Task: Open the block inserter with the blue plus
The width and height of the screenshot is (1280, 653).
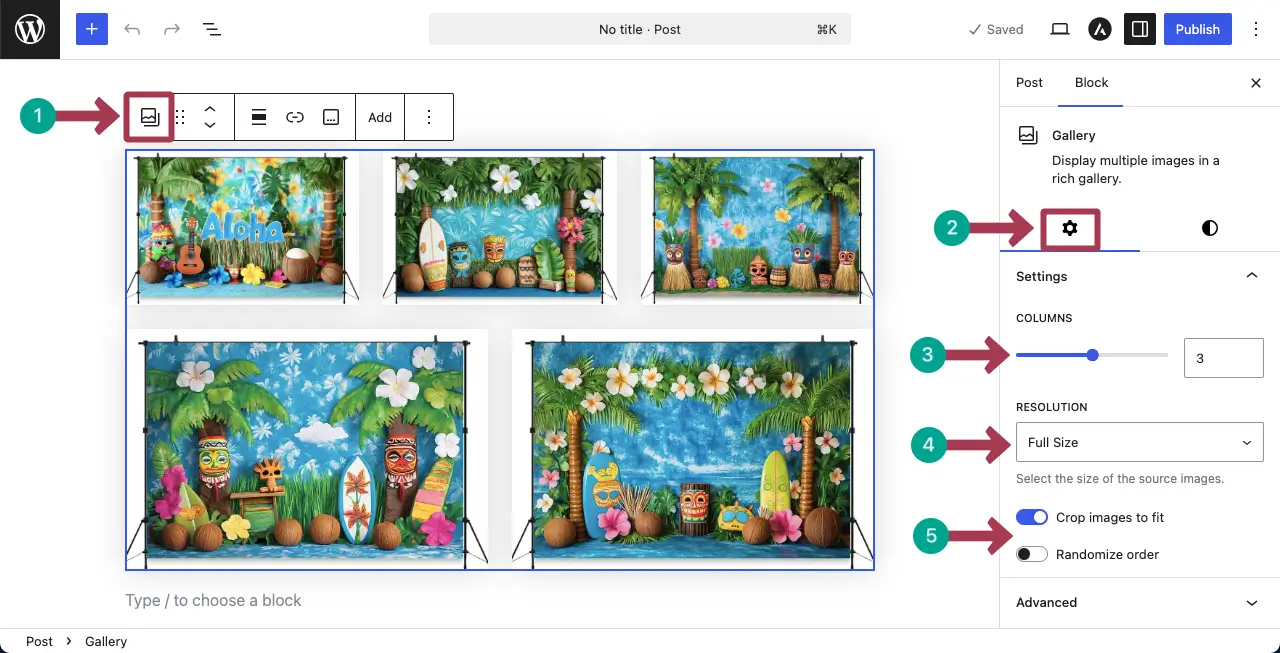Action: (x=91, y=29)
